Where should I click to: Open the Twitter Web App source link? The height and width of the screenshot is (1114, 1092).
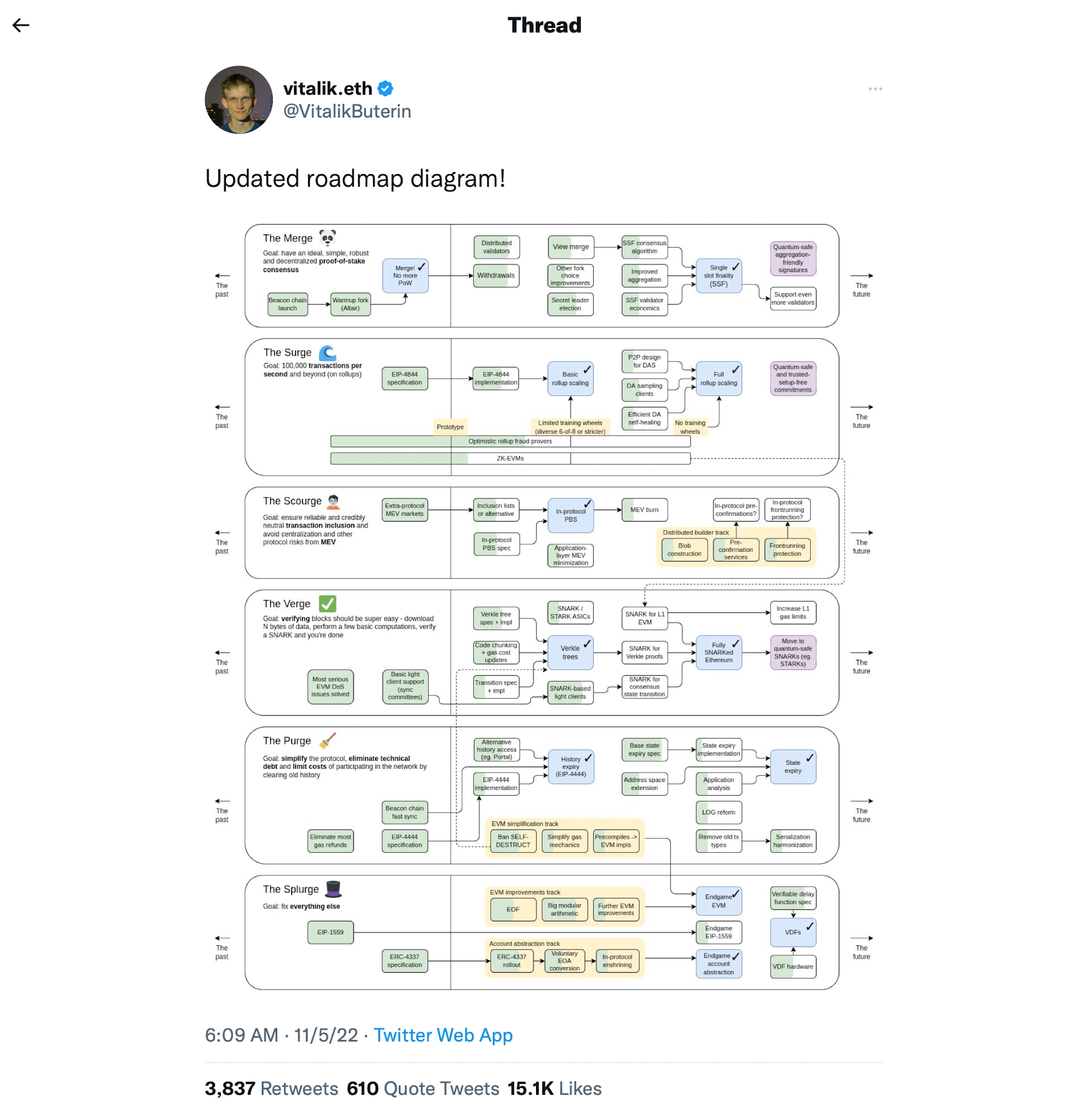[x=443, y=1035]
